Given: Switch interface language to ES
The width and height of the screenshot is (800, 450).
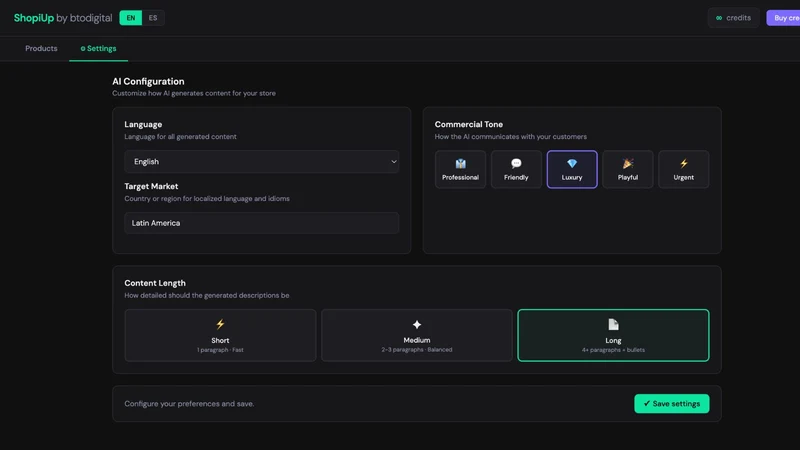Looking at the screenshot, I should tap(153, 18).
